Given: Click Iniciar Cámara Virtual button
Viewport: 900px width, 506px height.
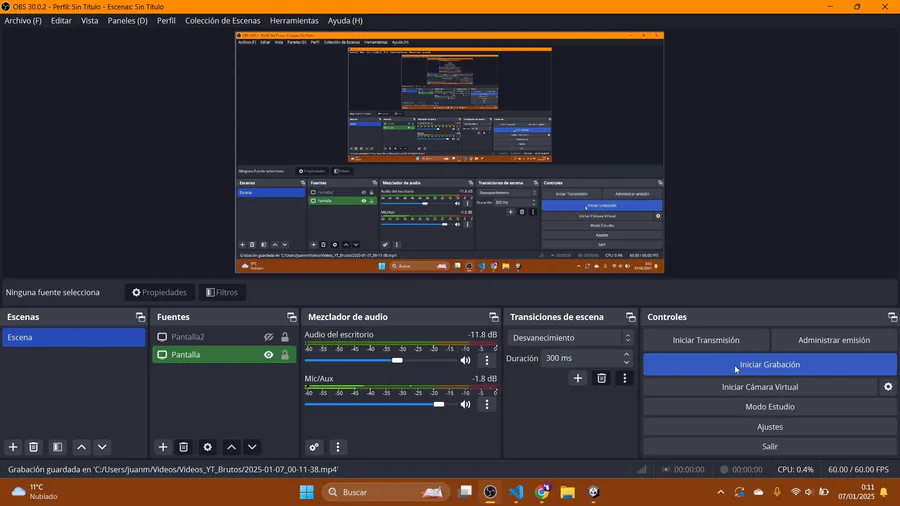Looking at the screenshot, I should pyautogui.click(x=760, y=387).
